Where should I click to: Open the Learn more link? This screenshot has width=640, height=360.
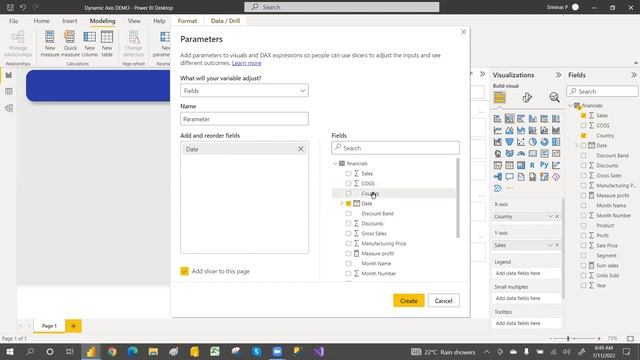point(247,63)
